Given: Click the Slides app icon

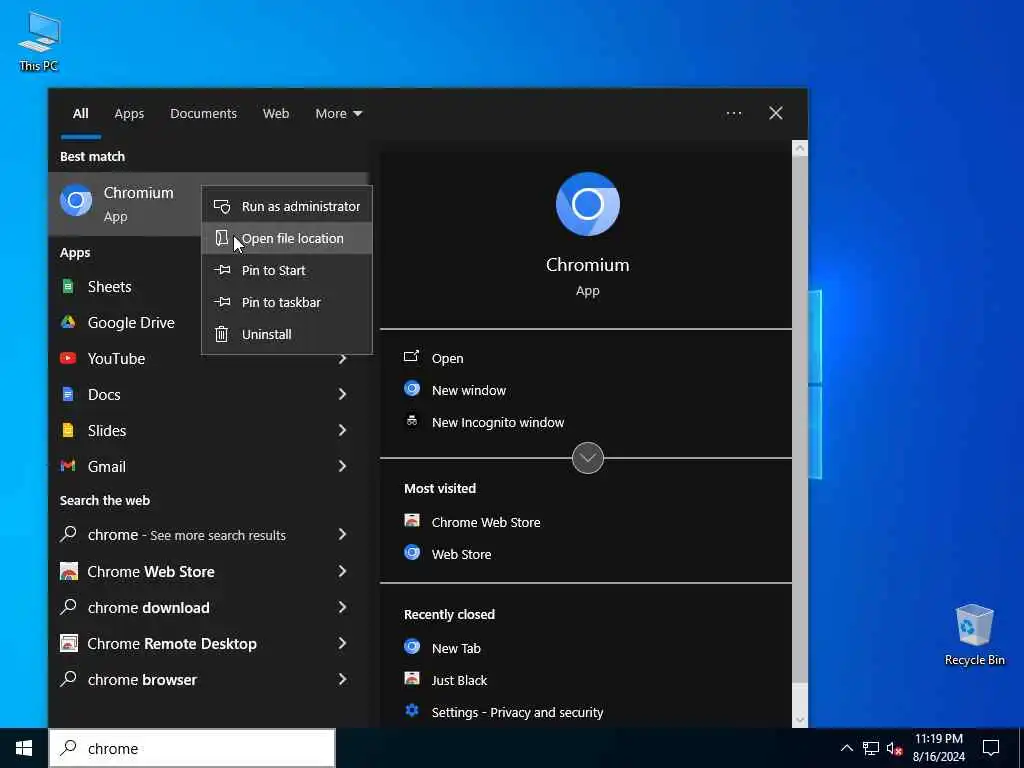Looking at the screenshot, I should (x=68, y=430).
